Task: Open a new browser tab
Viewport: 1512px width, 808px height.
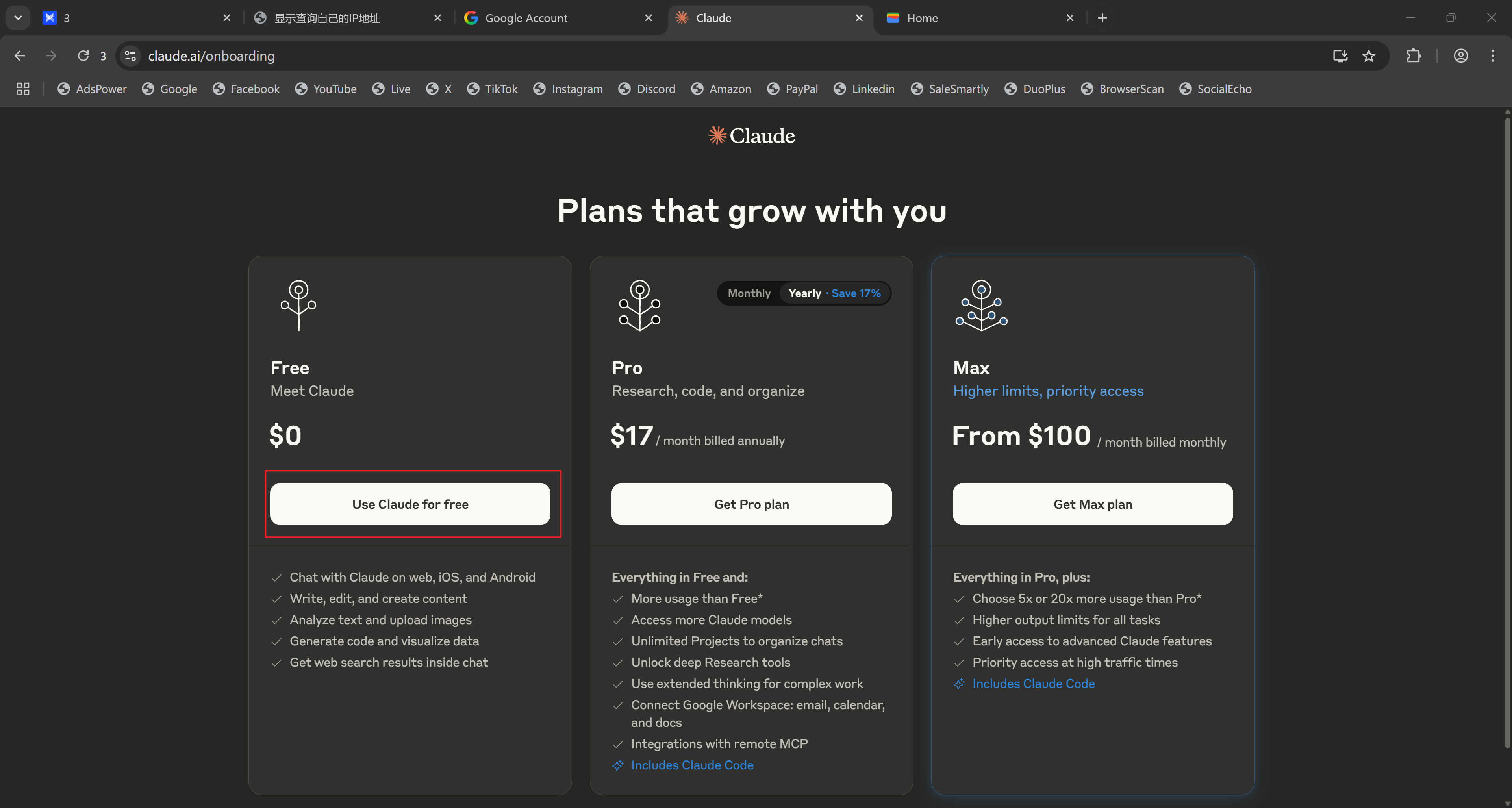Action: coord(1102,18)
